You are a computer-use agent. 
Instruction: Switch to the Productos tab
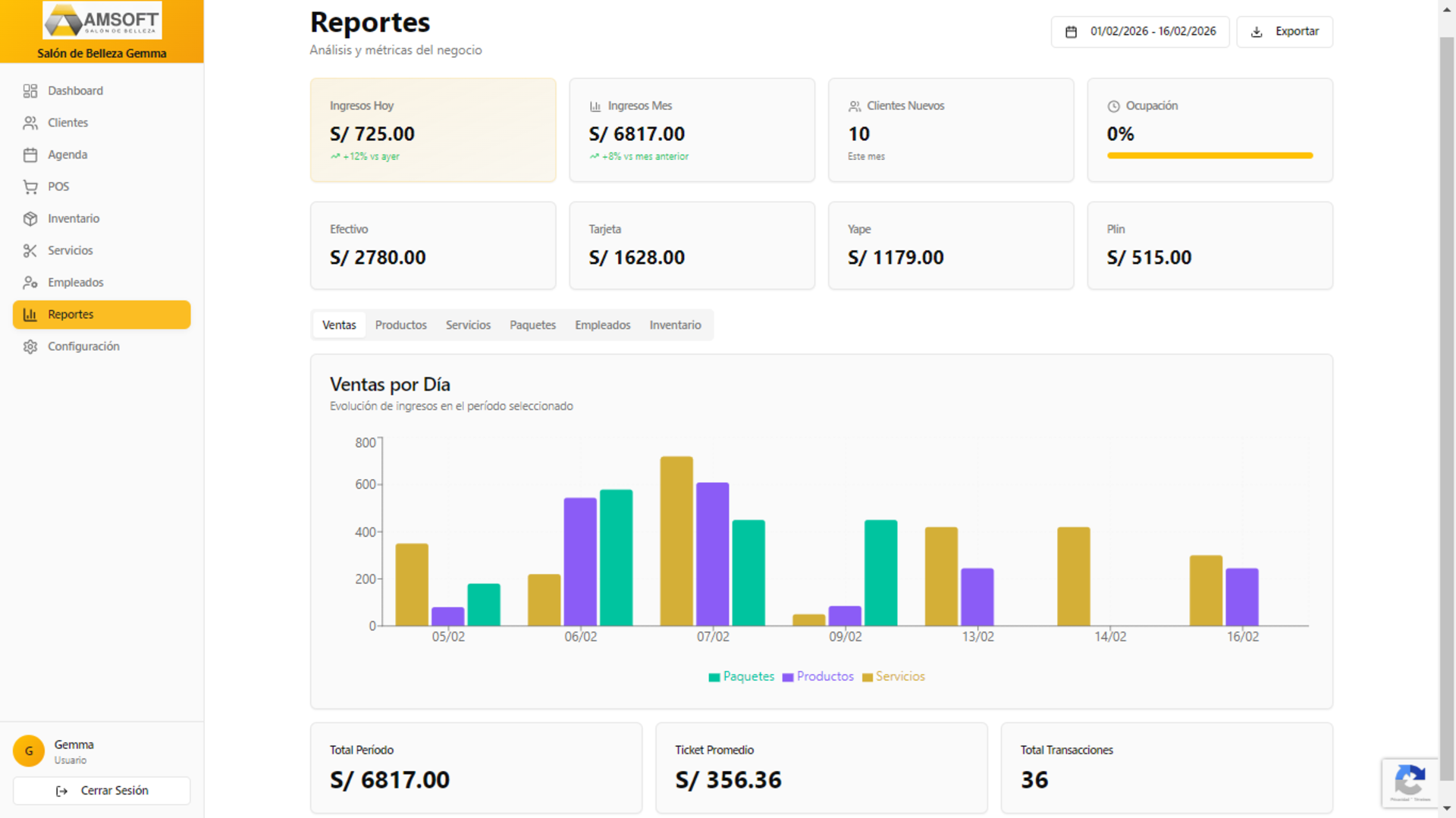pyautogui.click(x=400, y=324)
